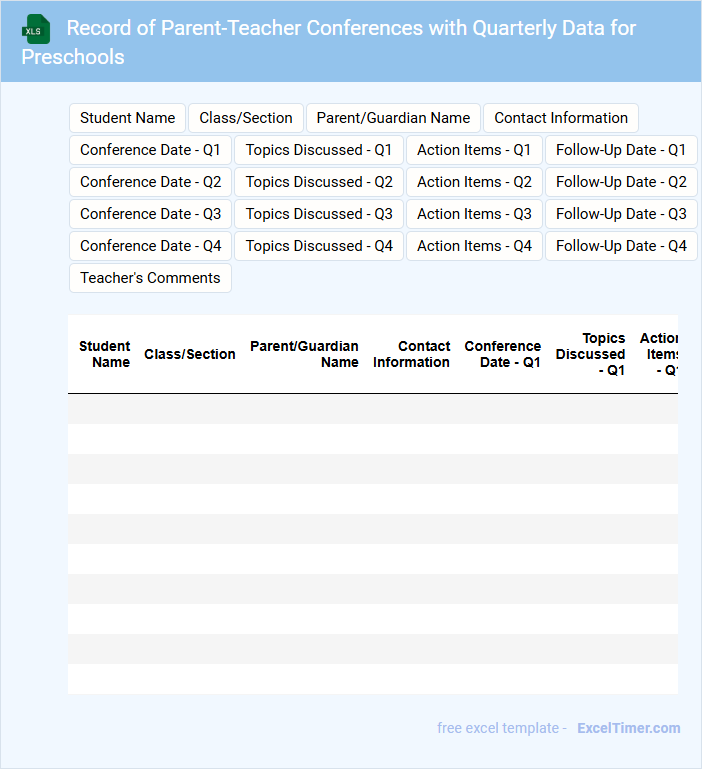Click the Student Name column header
Viewport: 702px width, 769px height.
(x=105, y=354)
